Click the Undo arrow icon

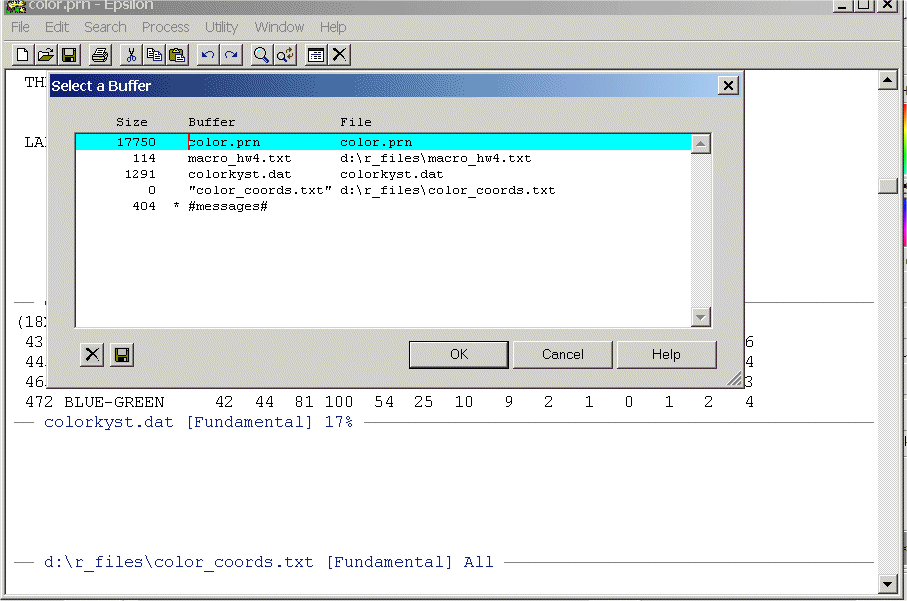point(208,54)
